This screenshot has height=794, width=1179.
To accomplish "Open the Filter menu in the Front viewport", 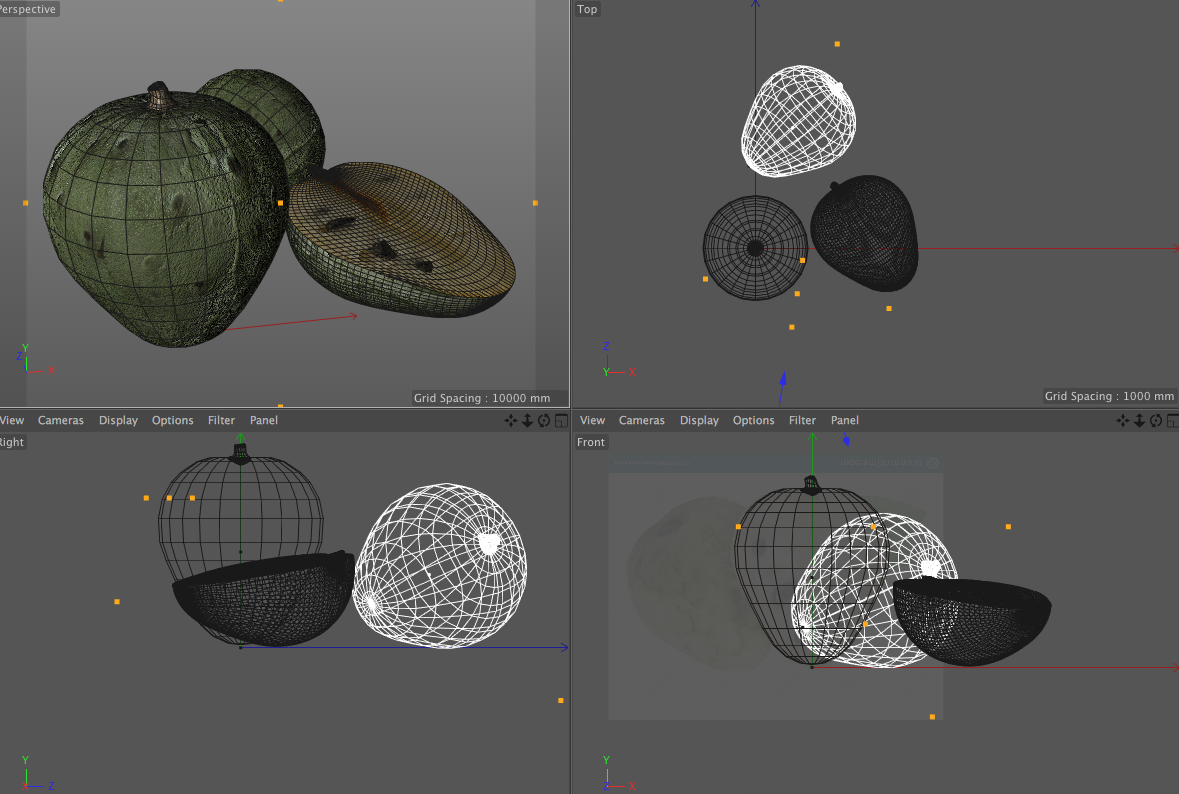I will (802, 421).
